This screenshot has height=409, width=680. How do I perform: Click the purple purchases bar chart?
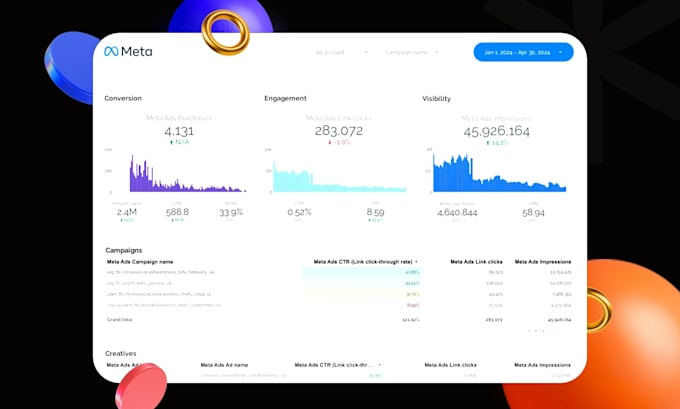tap(187, 173)
